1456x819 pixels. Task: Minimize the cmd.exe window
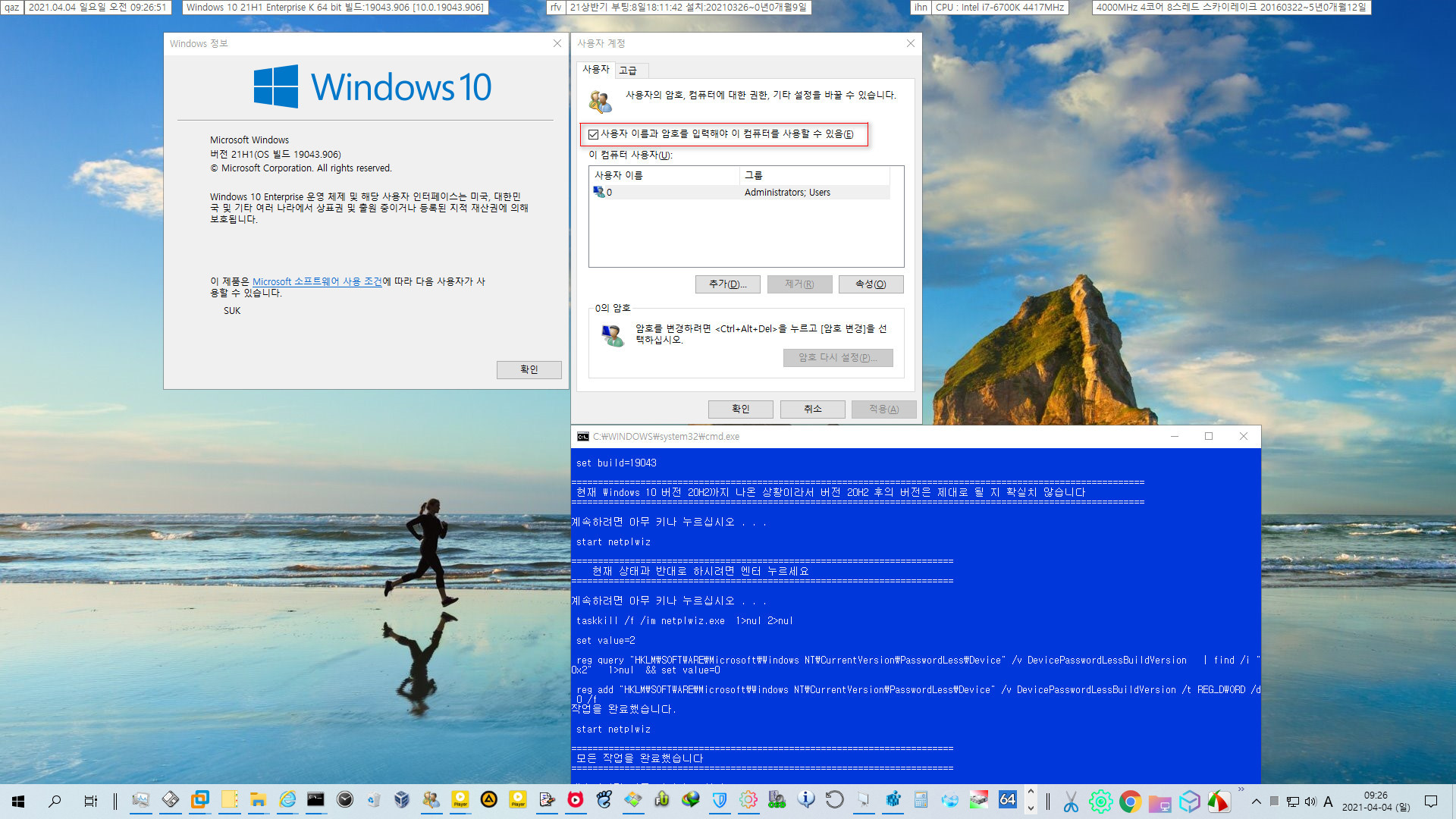1175,436
